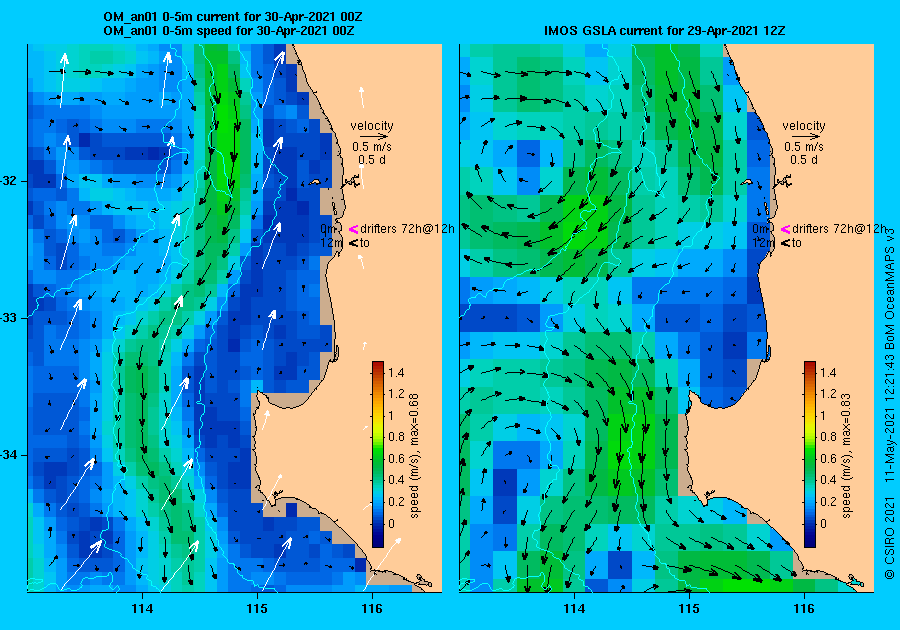This screenshot has width=900, height=630.
Task: Click the 'speed (m/s), max=0.68' color bar caption
Action: [x=414, y=456]
